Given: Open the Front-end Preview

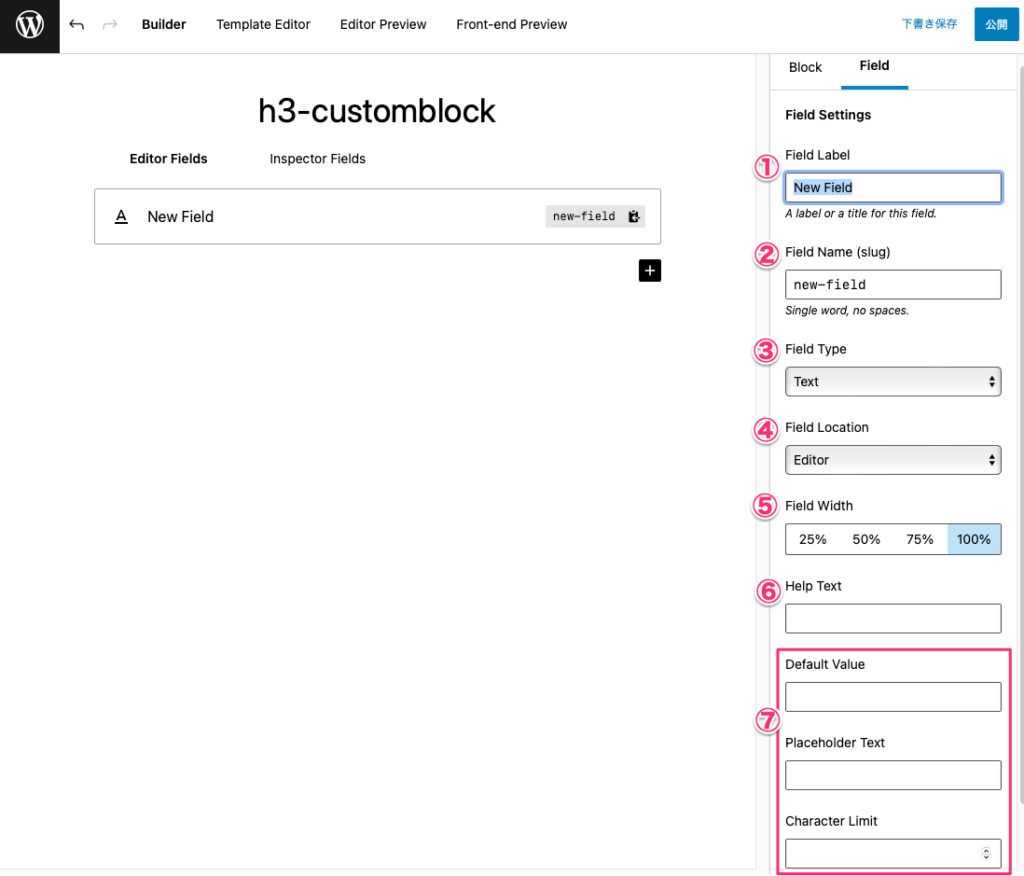Looking at the screenshot, I should (x=511, y=24).
